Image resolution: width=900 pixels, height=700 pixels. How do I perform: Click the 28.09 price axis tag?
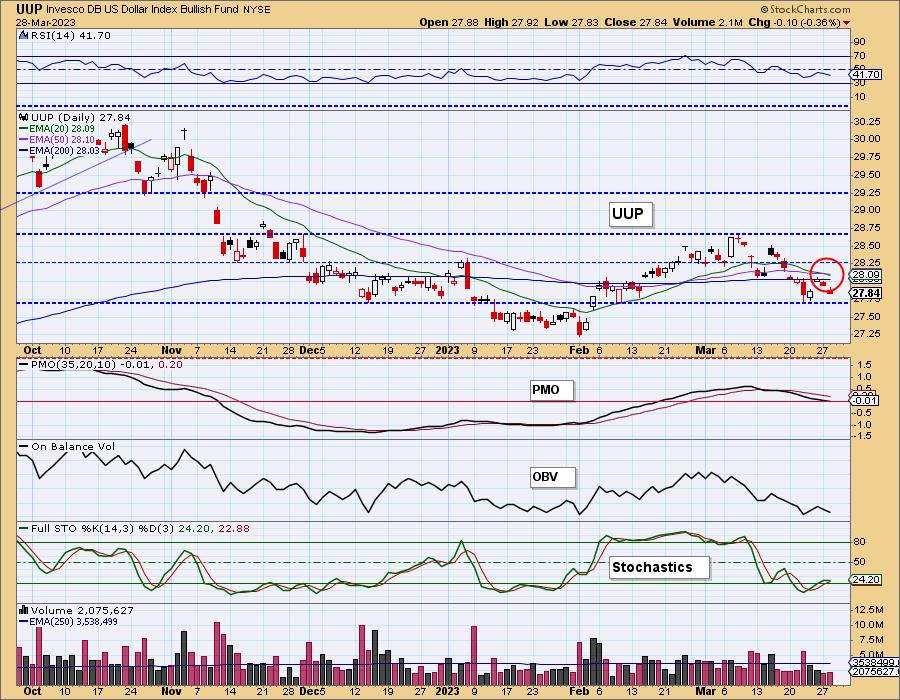866,275
